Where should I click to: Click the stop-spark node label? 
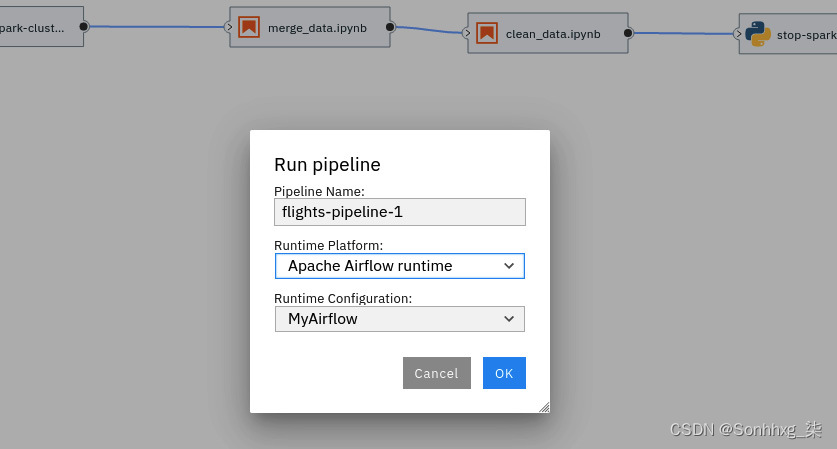point(807,35)
